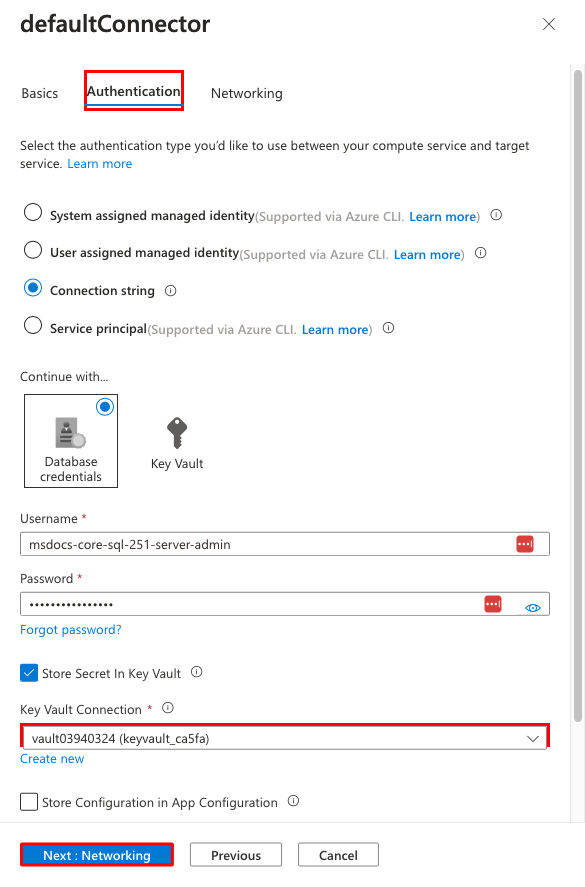Open the Forgot password? link
This screenshot has height=887, width=585.
point(71,630)
